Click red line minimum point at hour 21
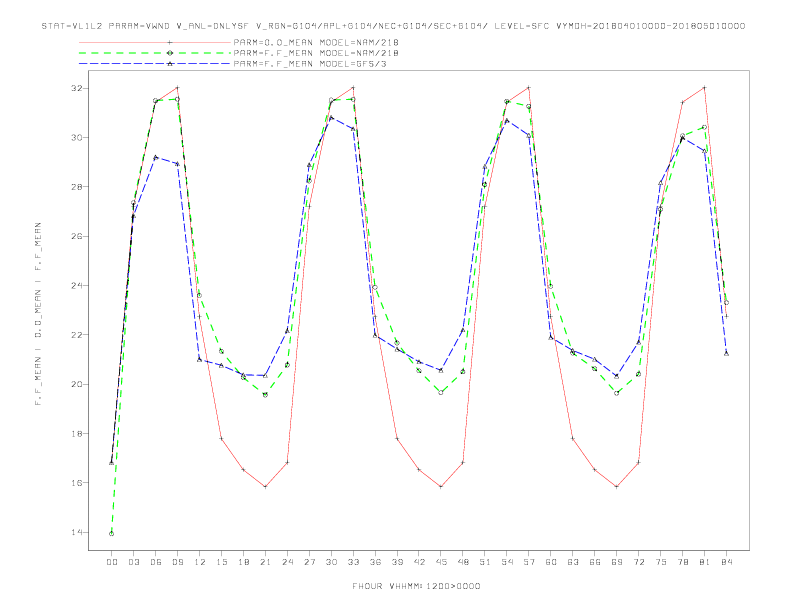This screenshot has height=612, width=792. [265, 487]
